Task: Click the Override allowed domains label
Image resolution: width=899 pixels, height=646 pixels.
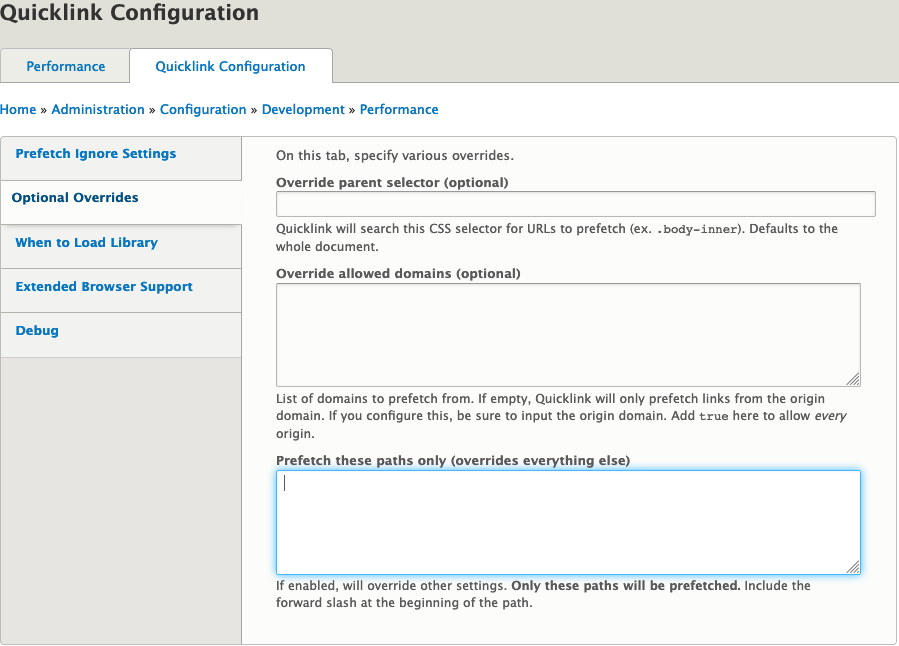Action: 398,273
